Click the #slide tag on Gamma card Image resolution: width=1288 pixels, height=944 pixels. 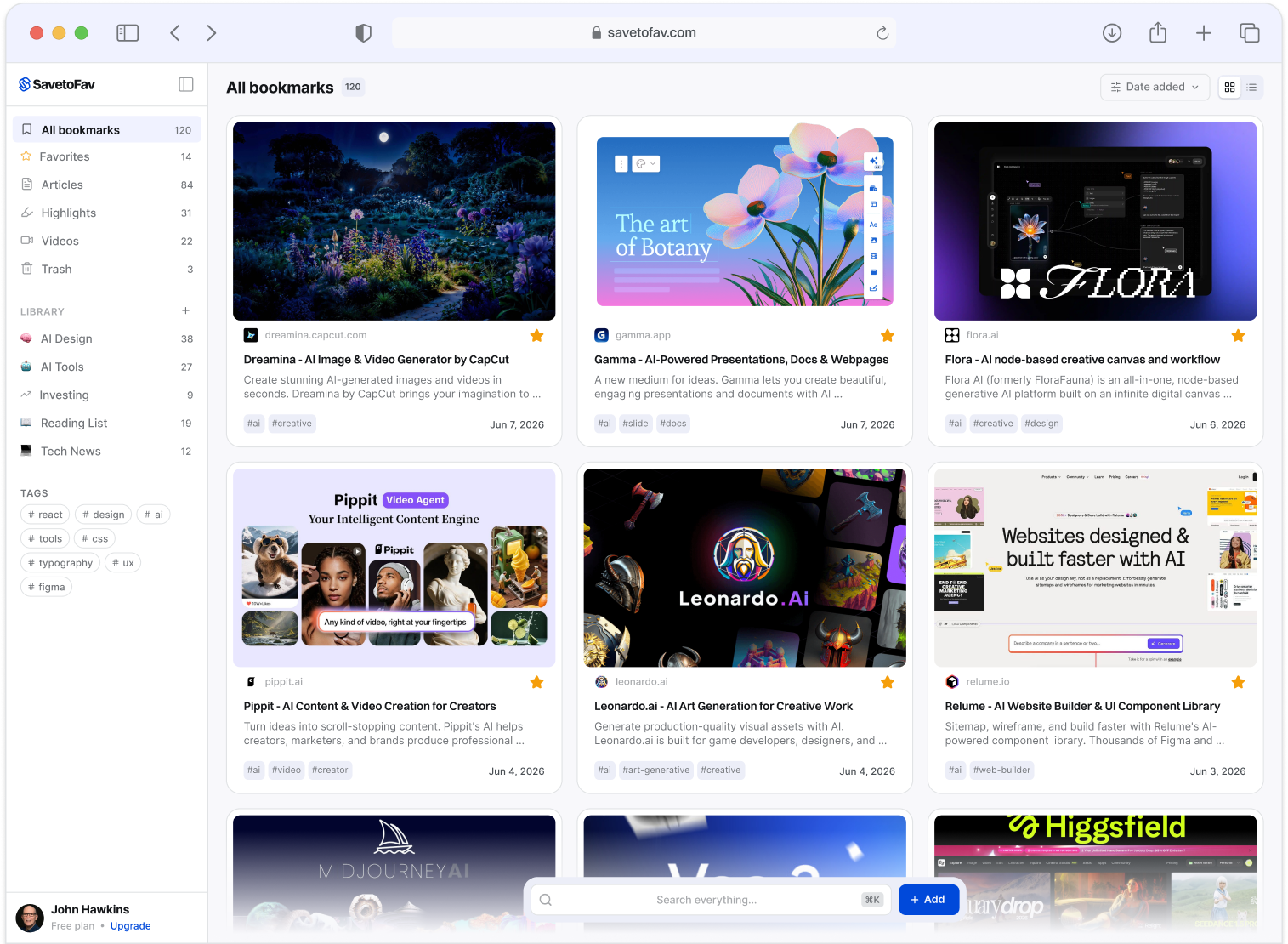(x=635, y=424)
